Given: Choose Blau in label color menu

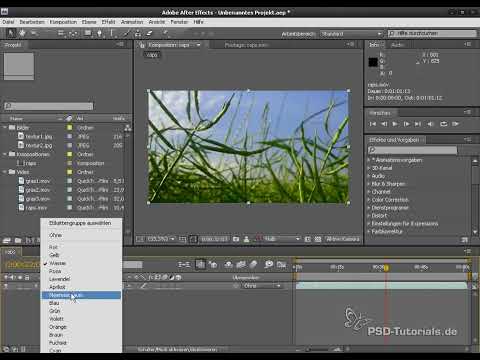Looking at the screenshot, I should click(81, 303).
